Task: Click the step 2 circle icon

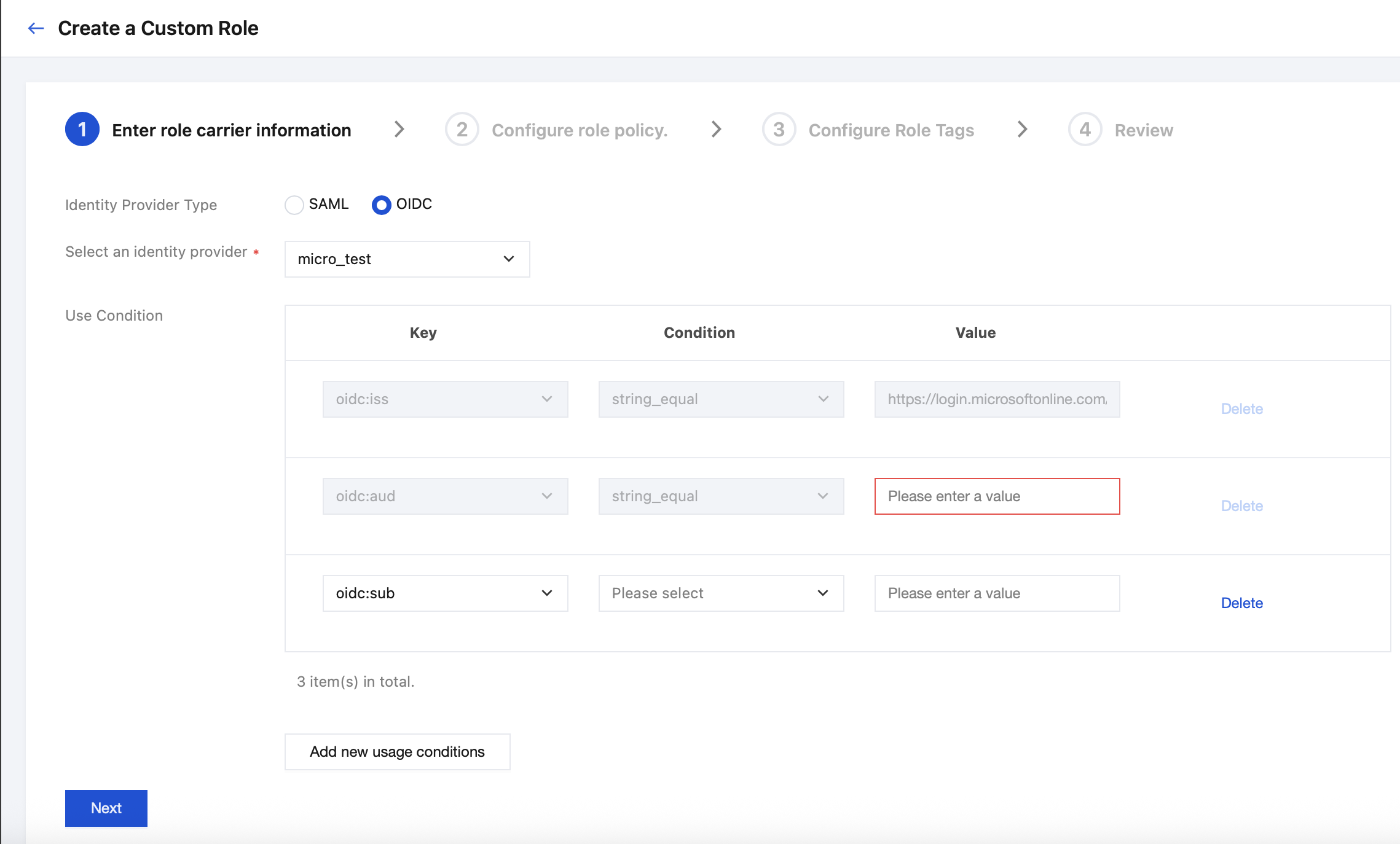Action: 462,130
